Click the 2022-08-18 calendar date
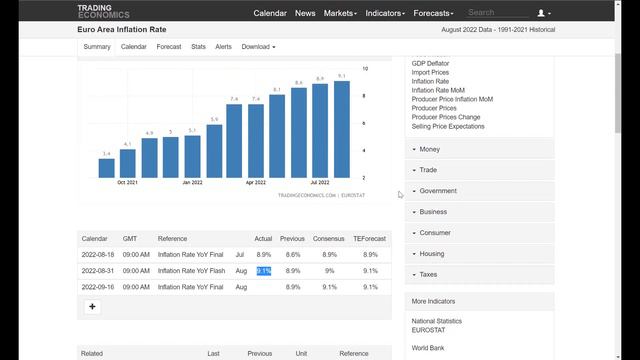This screenshot has width=640, height=360. coord(98,255)
